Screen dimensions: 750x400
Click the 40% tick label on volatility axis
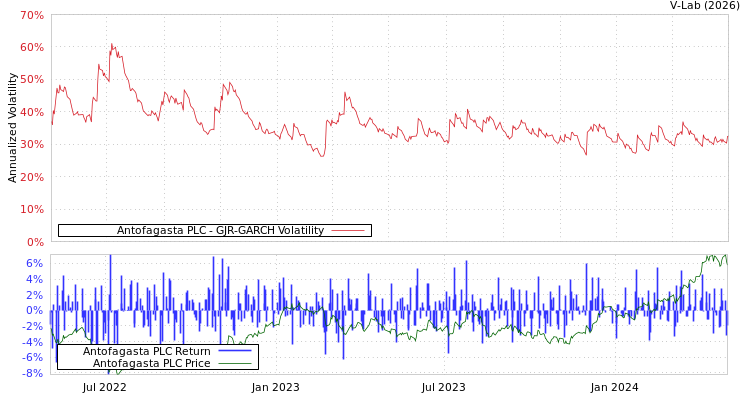click(x=32, y=113)
